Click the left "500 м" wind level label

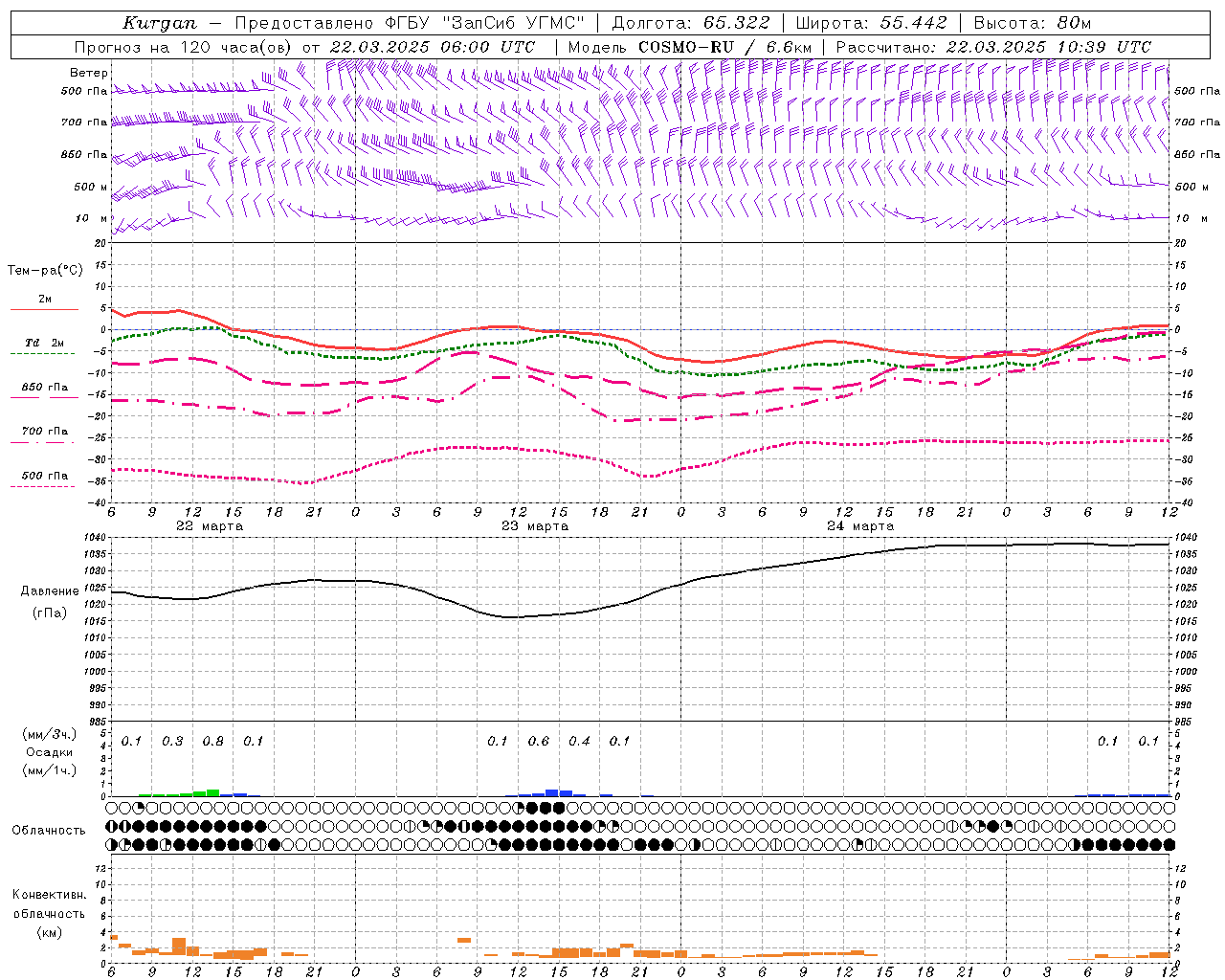click(91, 187)
